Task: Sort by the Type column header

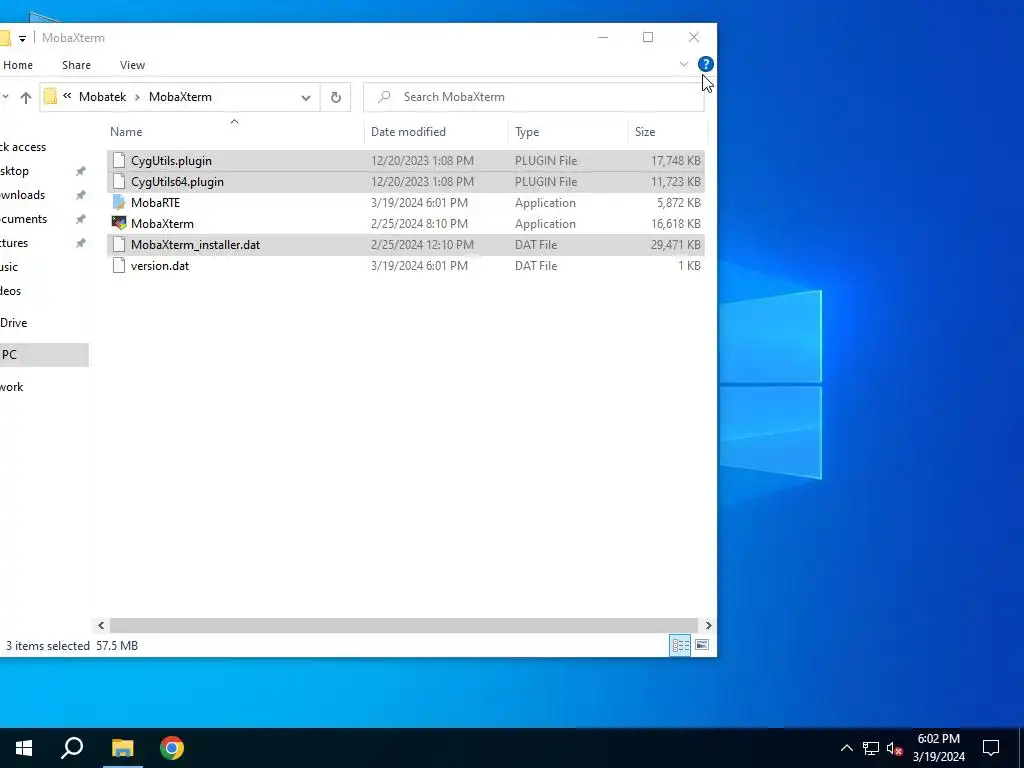Action: [527, 132]
